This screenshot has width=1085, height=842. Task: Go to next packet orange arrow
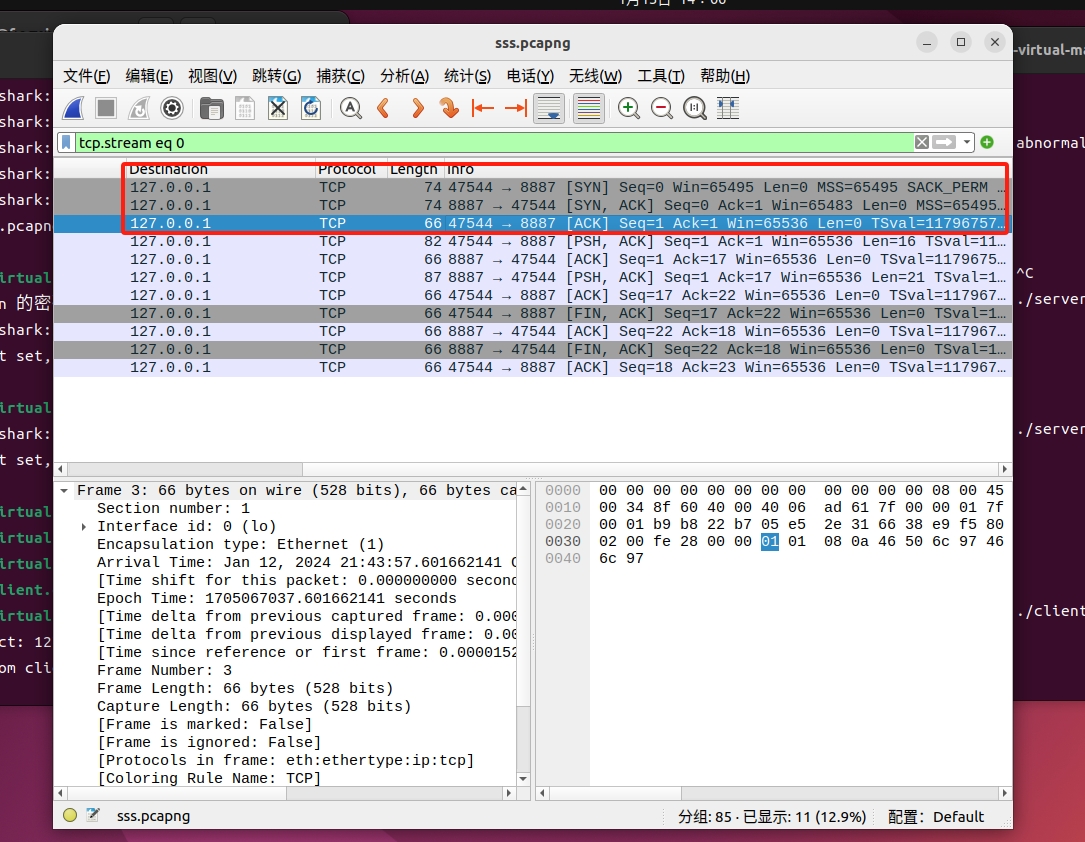417,108
